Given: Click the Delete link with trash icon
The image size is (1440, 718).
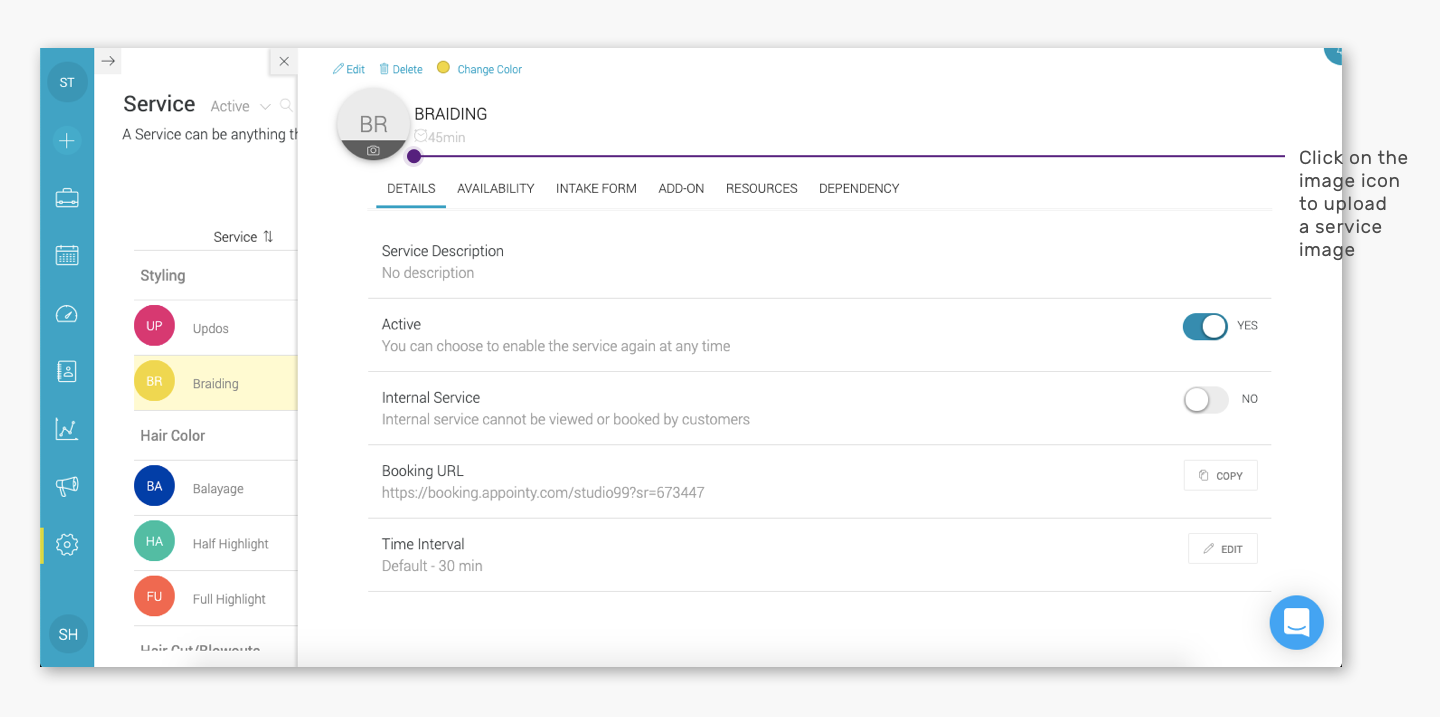Looking at the screenshot, I should (x=401, y=69).
